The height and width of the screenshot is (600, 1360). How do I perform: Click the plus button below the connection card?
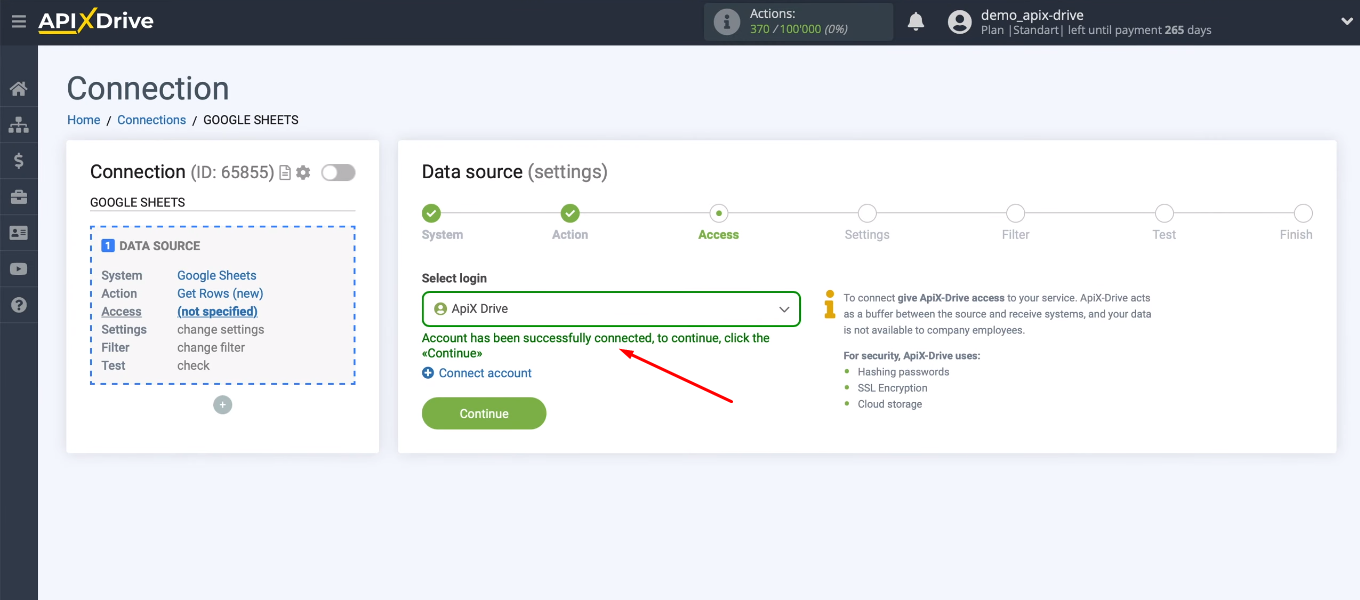point(222,404)
